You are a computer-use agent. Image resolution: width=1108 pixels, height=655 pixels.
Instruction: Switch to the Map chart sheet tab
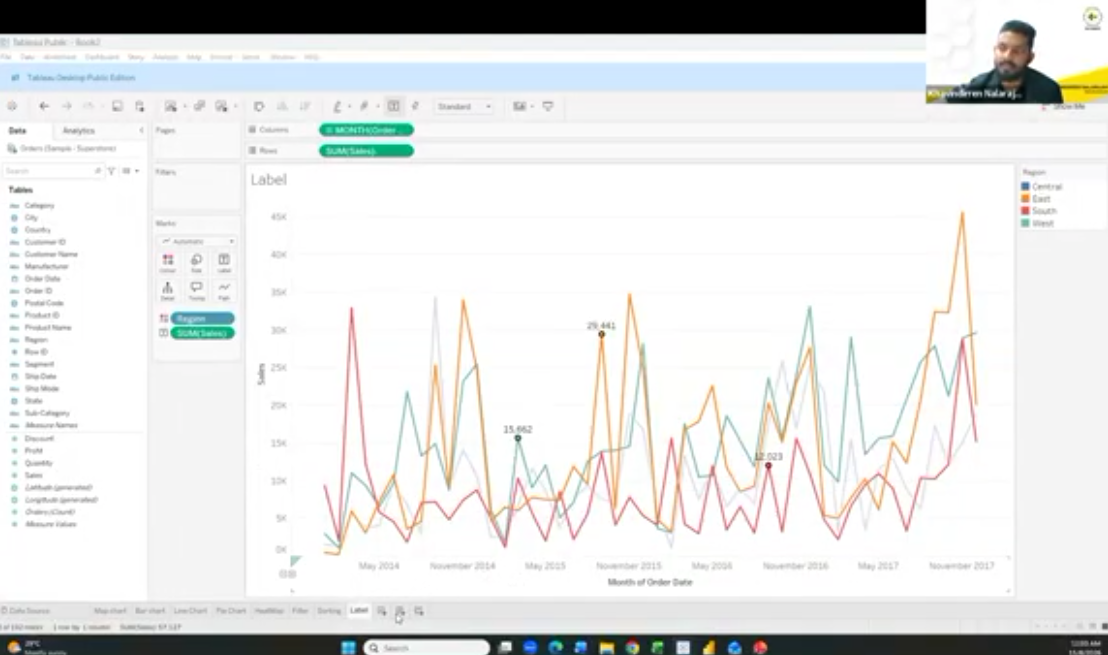pos(110,610)
